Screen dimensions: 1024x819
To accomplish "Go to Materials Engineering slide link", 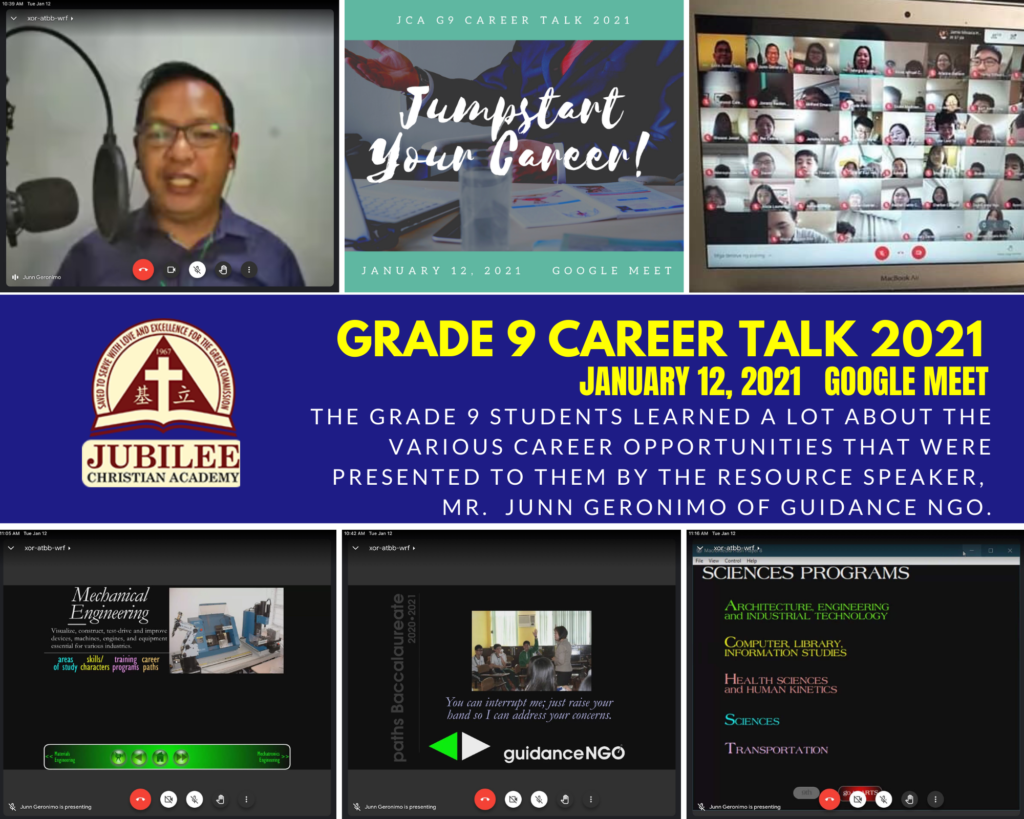I will pos(61,757).
